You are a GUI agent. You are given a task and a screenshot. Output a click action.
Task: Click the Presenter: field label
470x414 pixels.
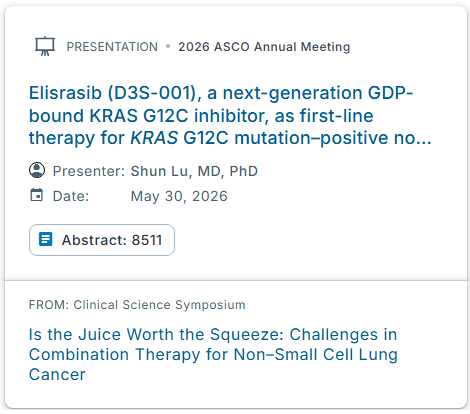pos(89,171)
